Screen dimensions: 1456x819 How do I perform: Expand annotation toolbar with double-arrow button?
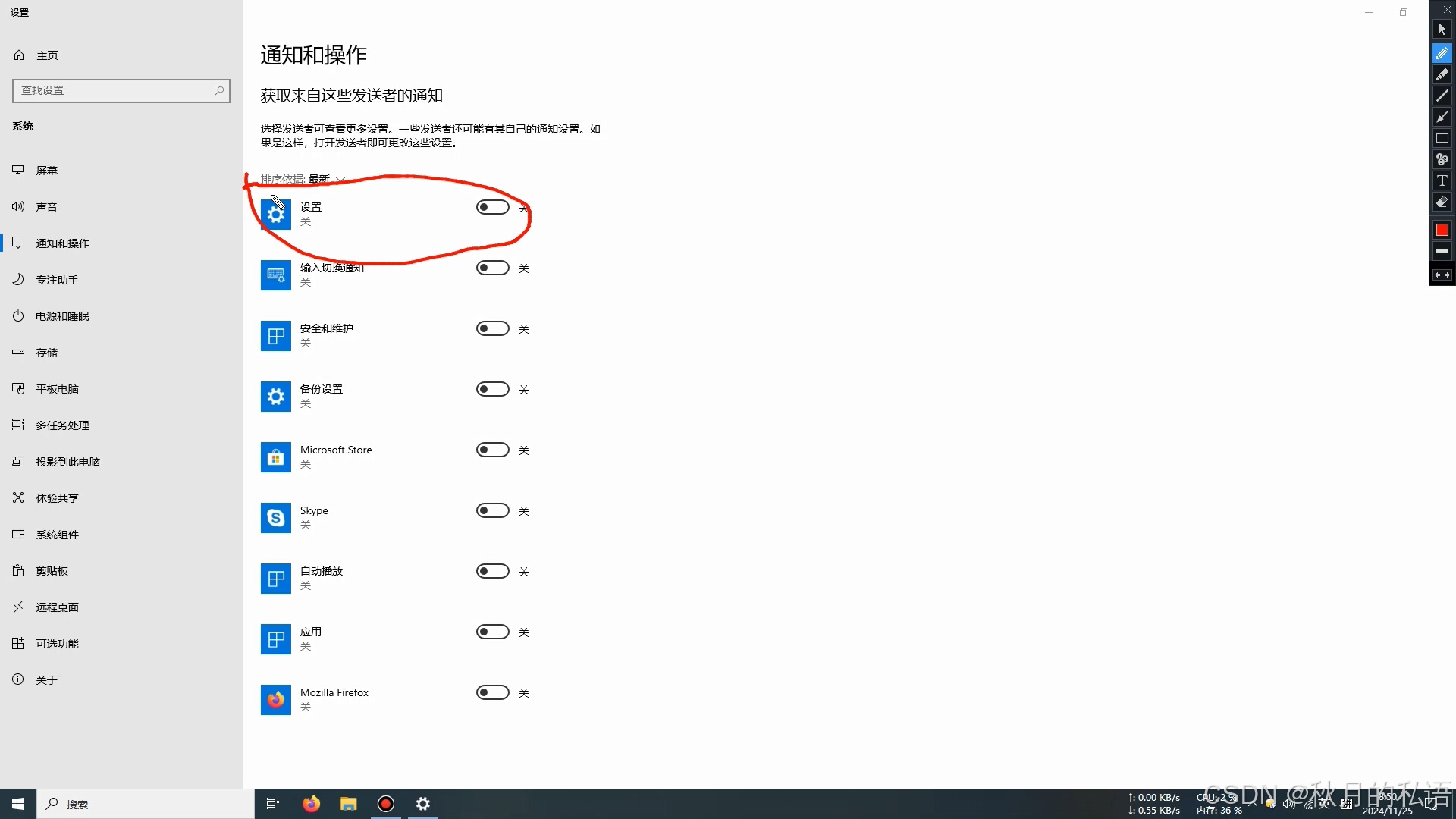click(x=1442, y=275)
